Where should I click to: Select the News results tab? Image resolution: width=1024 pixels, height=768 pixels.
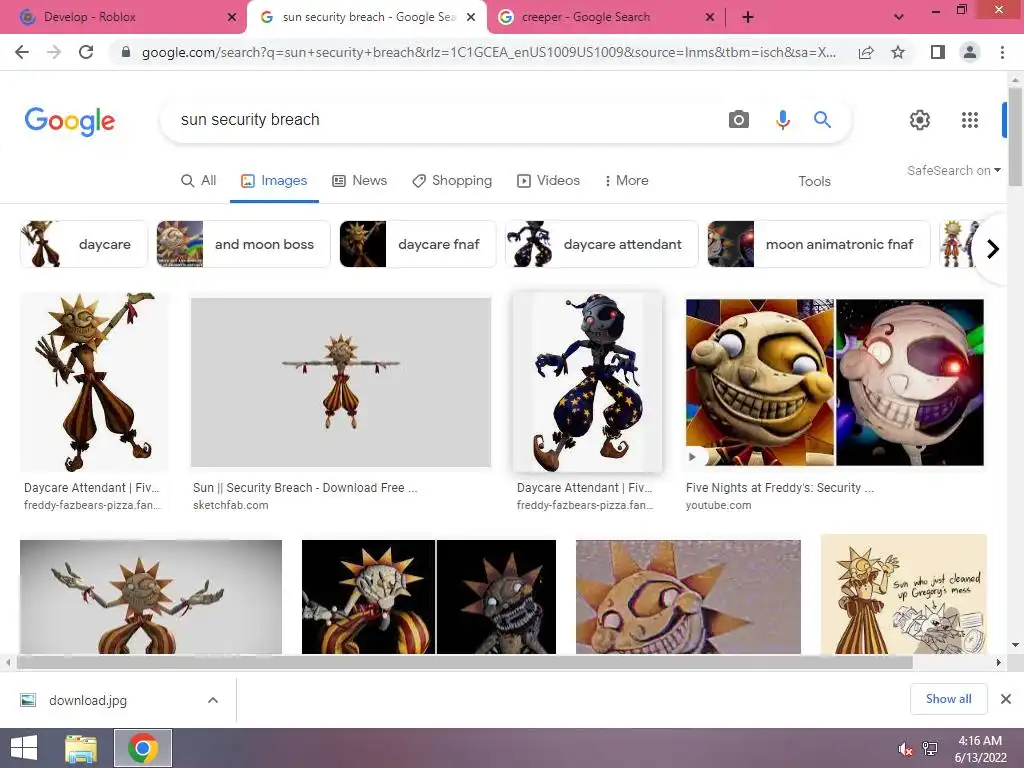pyautogui.click(x=360, y=181)
